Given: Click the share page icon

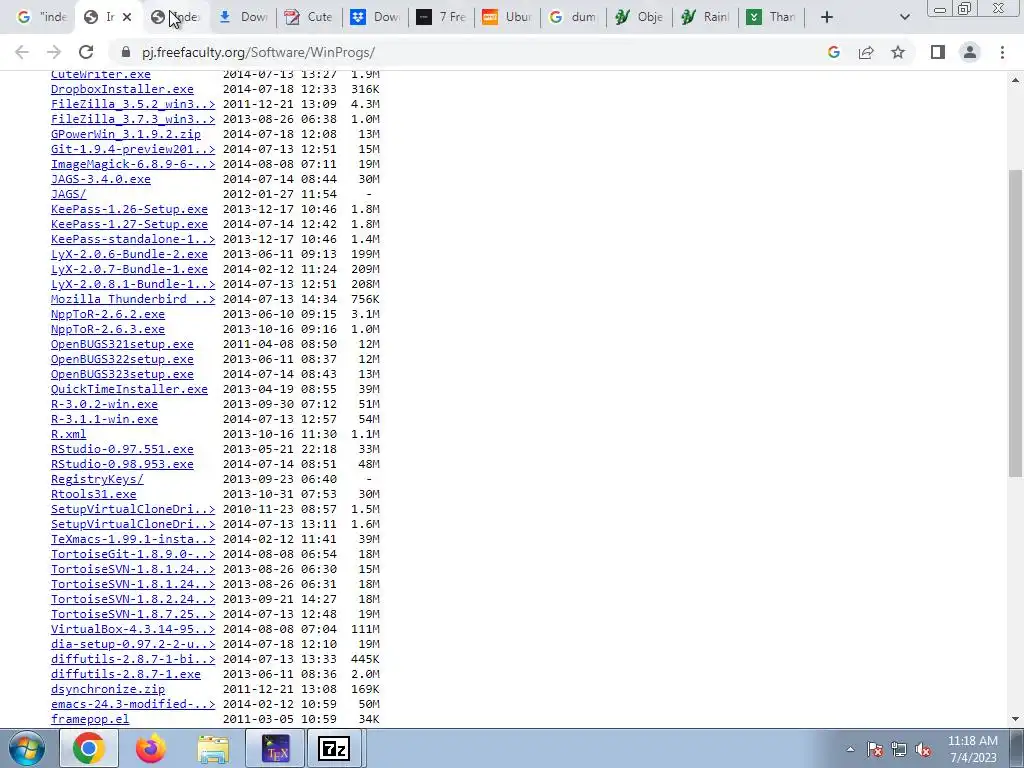Looking at the screenshot, I should [x=866, y=52].
